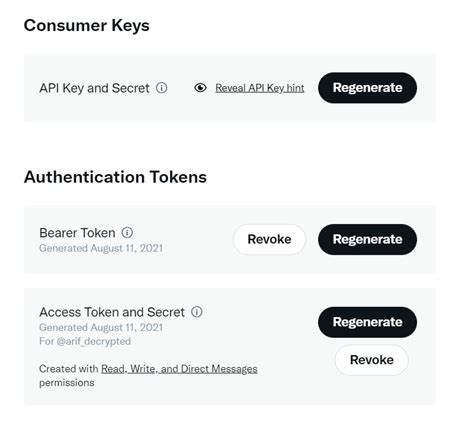474x428 pixels.
Task: Revoke the Access Token and Secret
Action: 372,360
